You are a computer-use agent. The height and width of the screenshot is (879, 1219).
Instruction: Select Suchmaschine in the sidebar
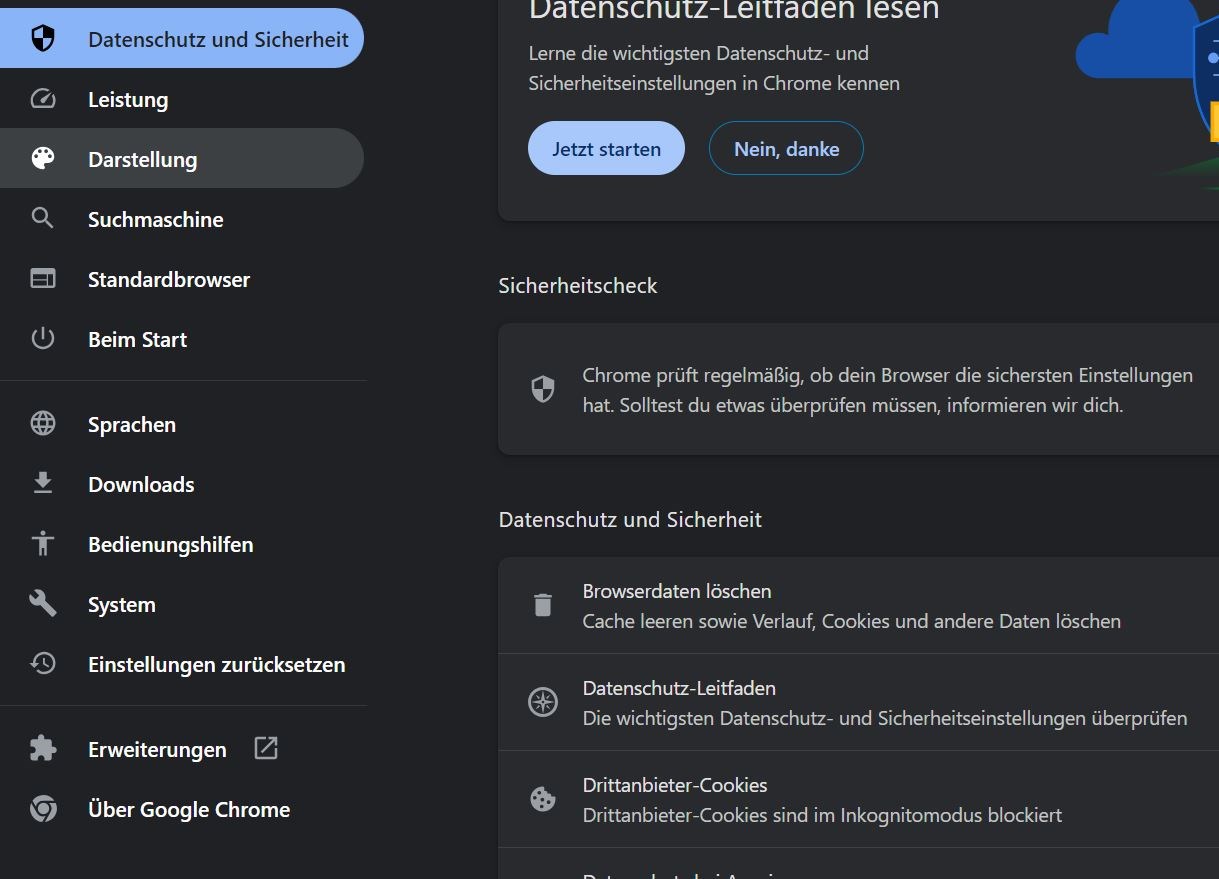(182, 219)
